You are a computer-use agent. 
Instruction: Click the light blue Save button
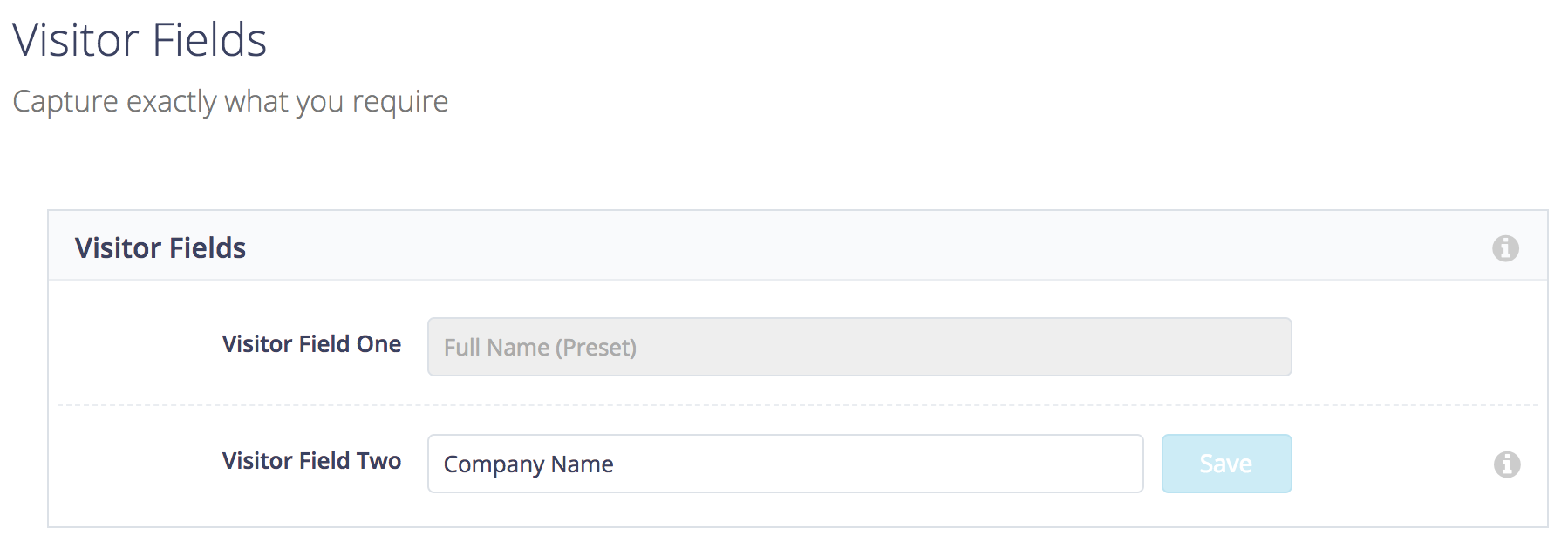(1226, 464)
